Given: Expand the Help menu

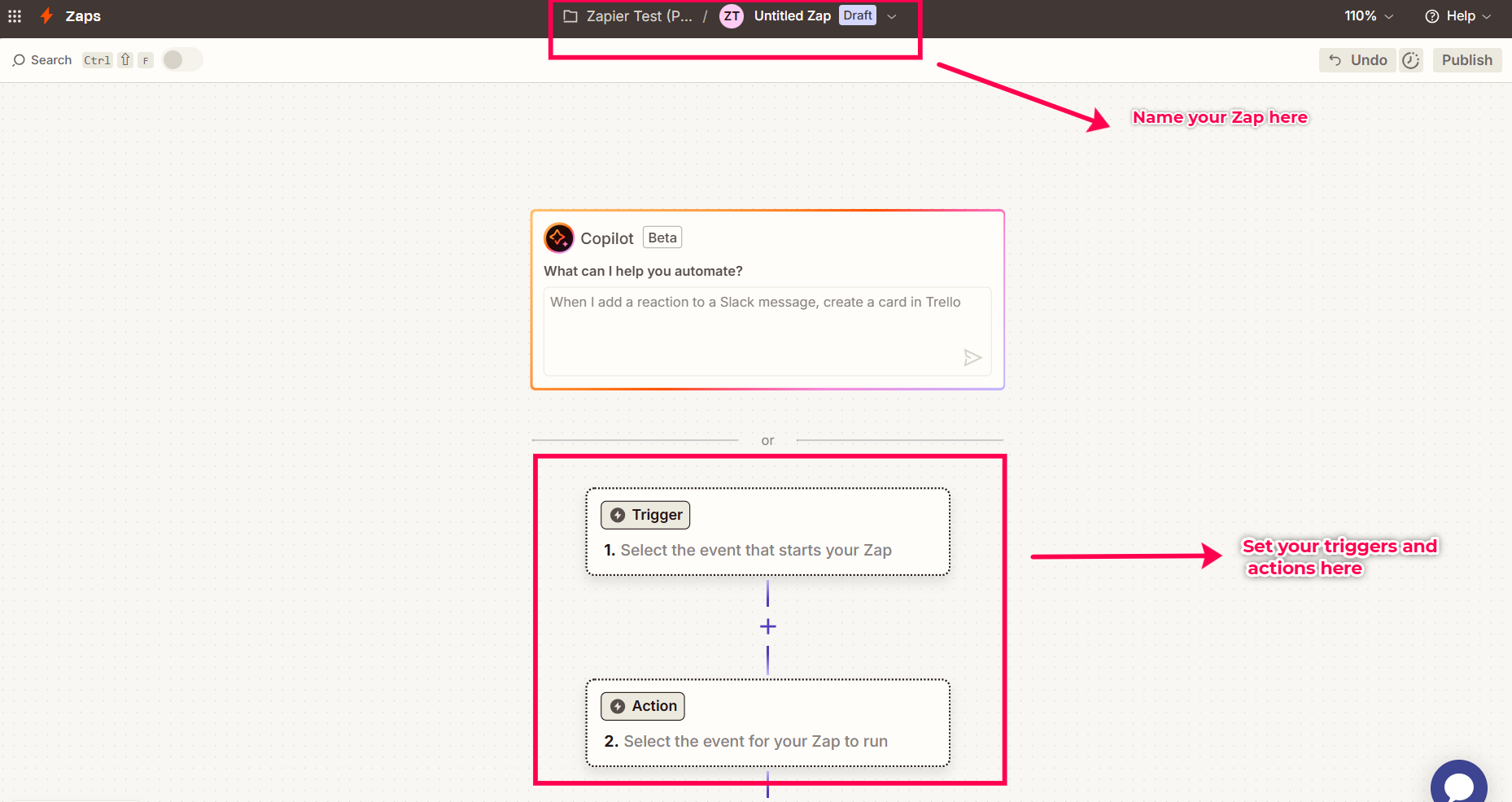Looking at the screenshot, I should click(1458, 16).
